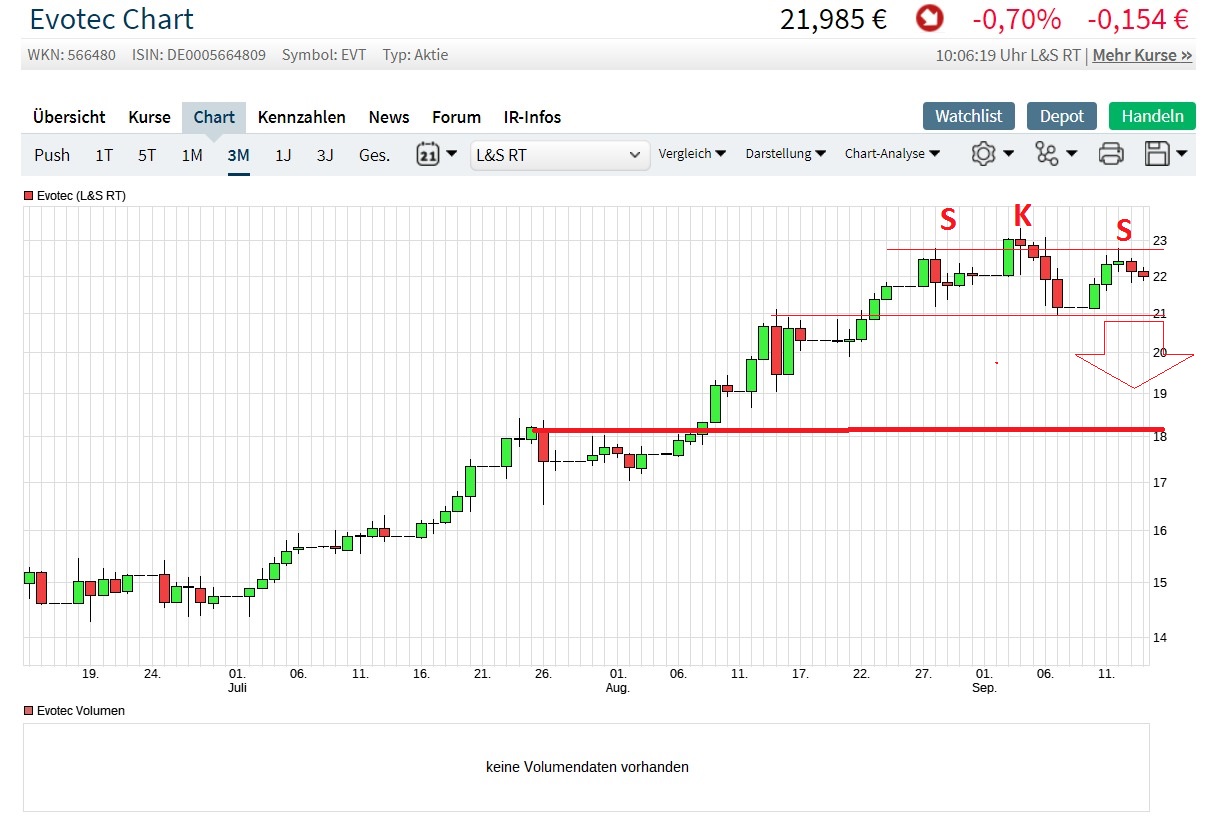The image size is (1206, 816).
Task: Click the settings gear icon
Action: pyautogui.click(x=983, y=155)
